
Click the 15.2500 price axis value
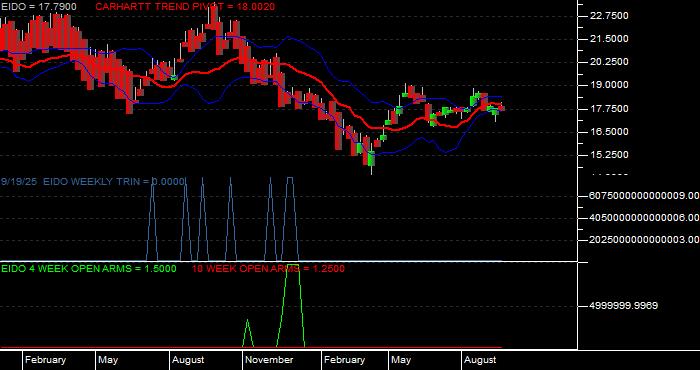(610, 155)
